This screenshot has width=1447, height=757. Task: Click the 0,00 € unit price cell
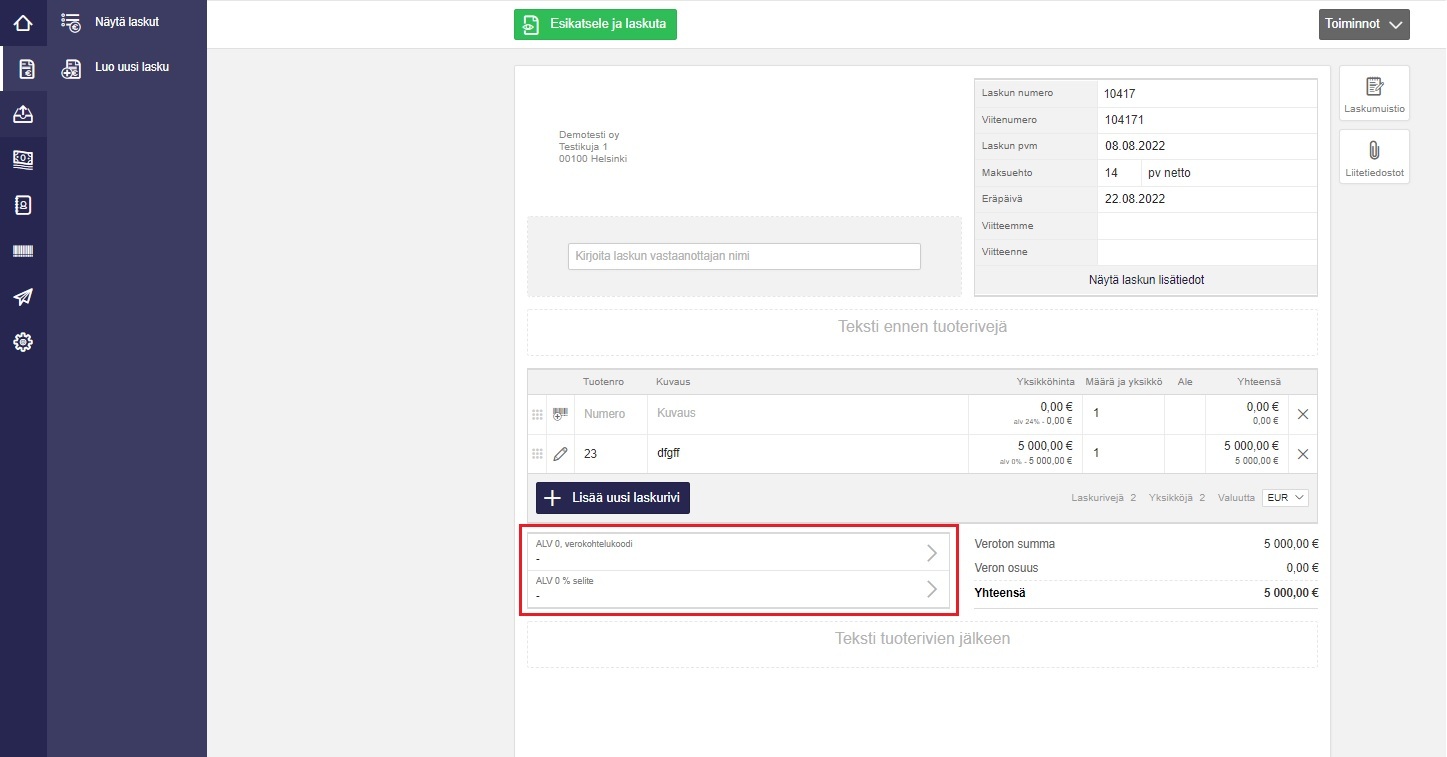point(1024,414)
